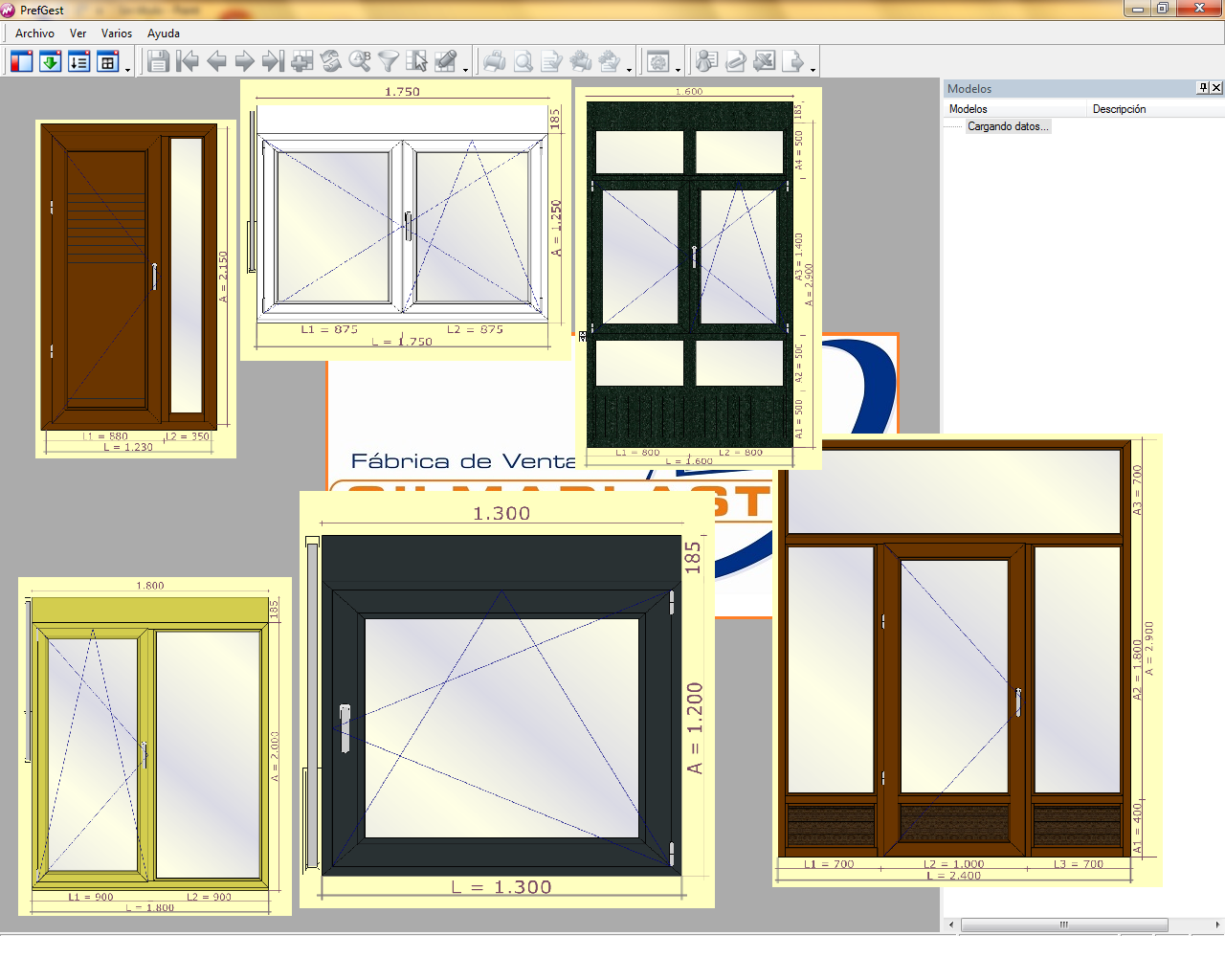Click the brown door with side panel drawing

pyautogui.click(x=136, y=289)
